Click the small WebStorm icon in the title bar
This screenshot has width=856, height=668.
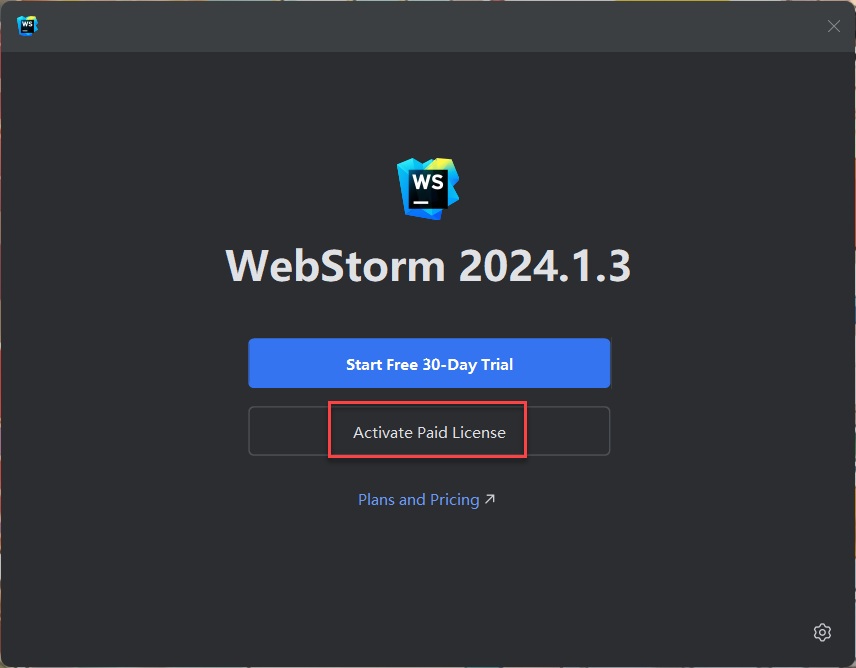pyautogui.click(x=27, y=26)
